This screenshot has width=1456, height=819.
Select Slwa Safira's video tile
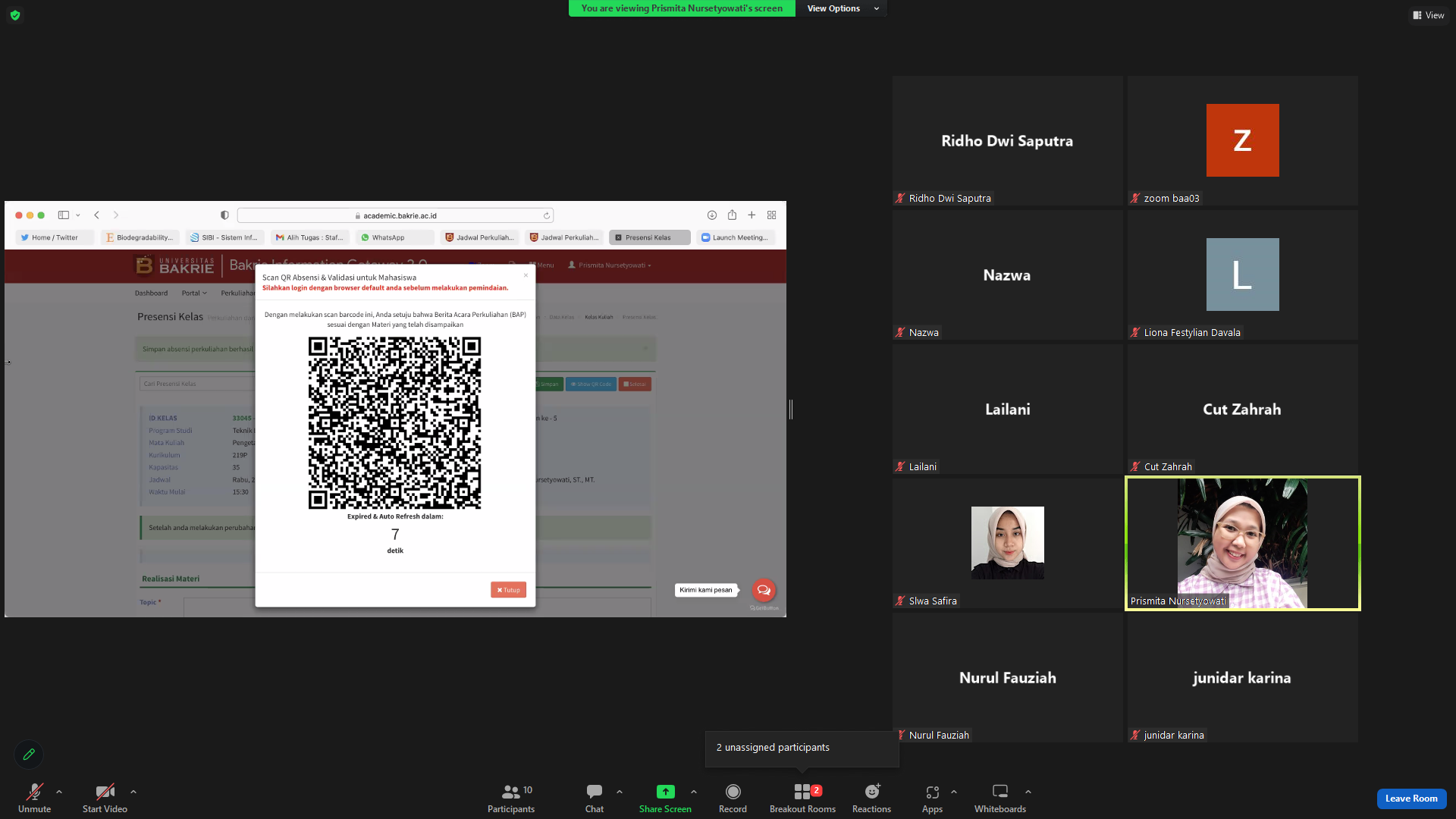(x=1007, y=543)
